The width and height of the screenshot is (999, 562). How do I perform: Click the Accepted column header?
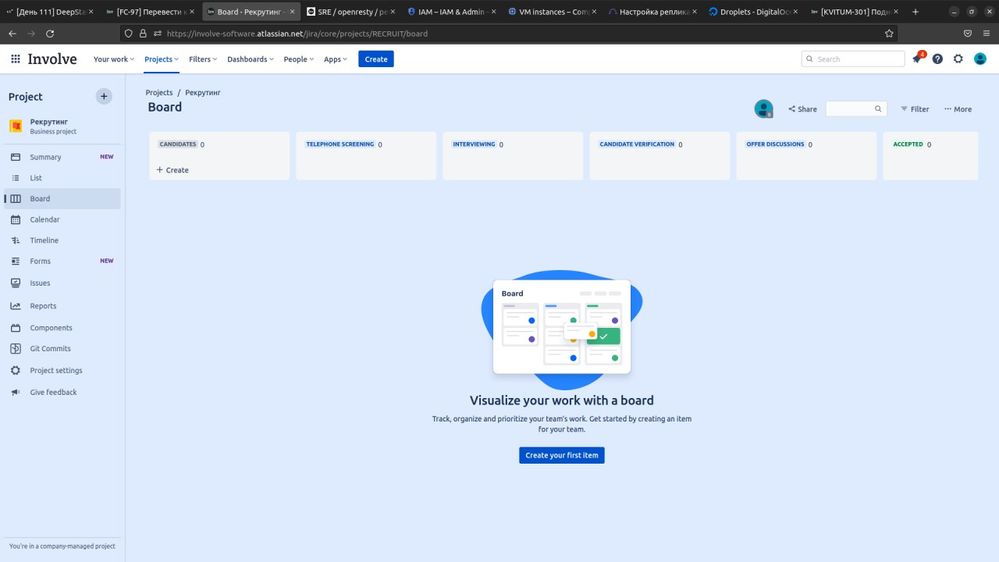pos(908,145)
